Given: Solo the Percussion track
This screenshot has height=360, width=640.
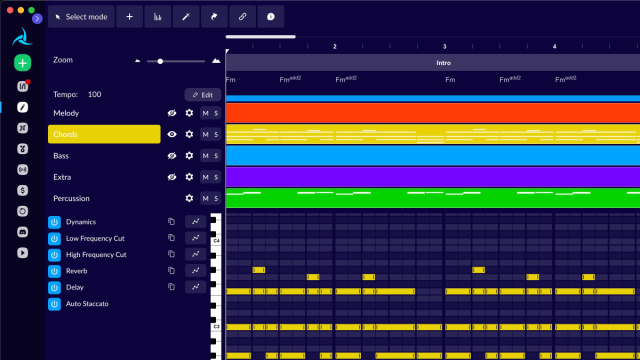Looking at the screenshot, I should [216, 198].
